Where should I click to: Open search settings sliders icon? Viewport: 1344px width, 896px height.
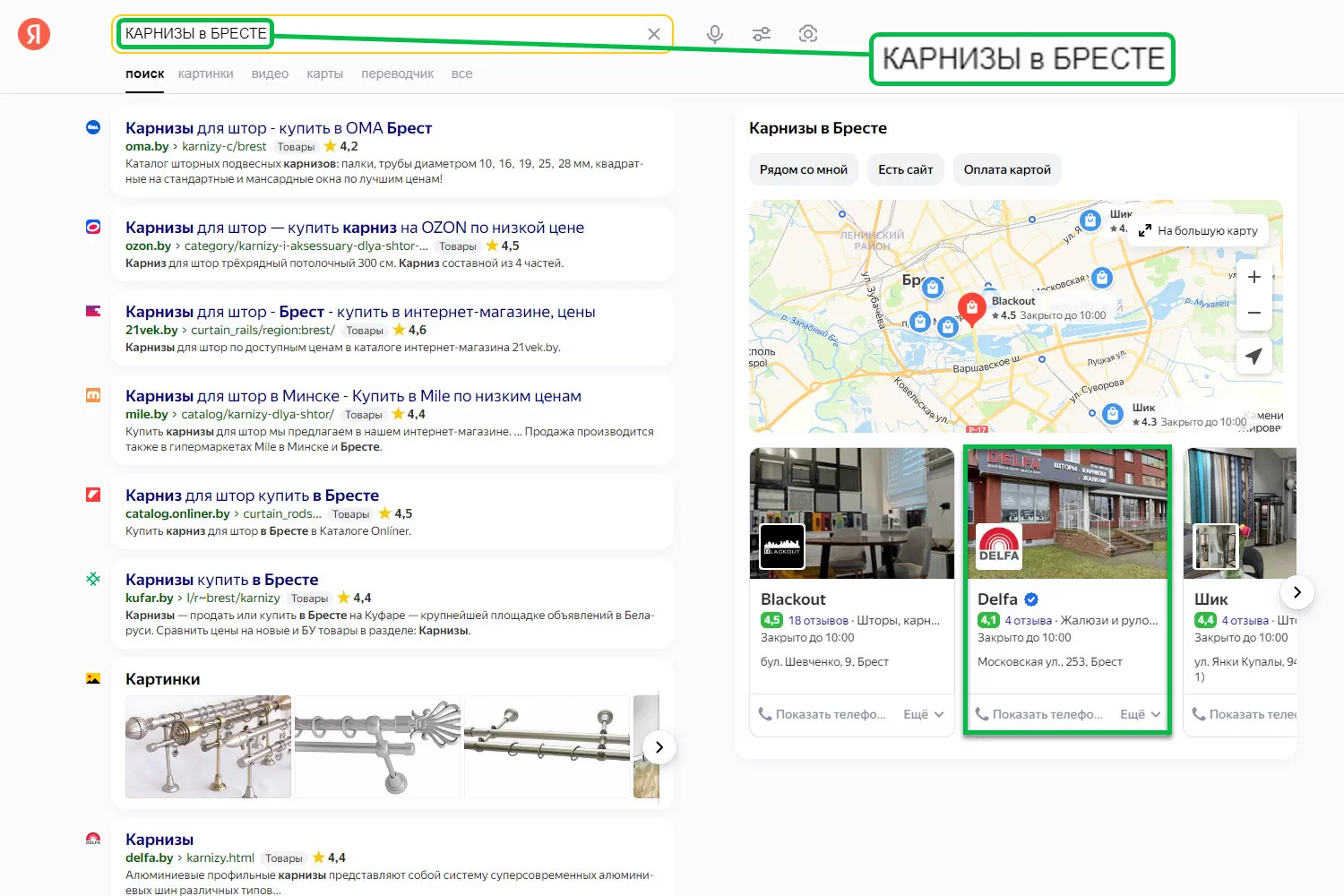click(762, 34)
